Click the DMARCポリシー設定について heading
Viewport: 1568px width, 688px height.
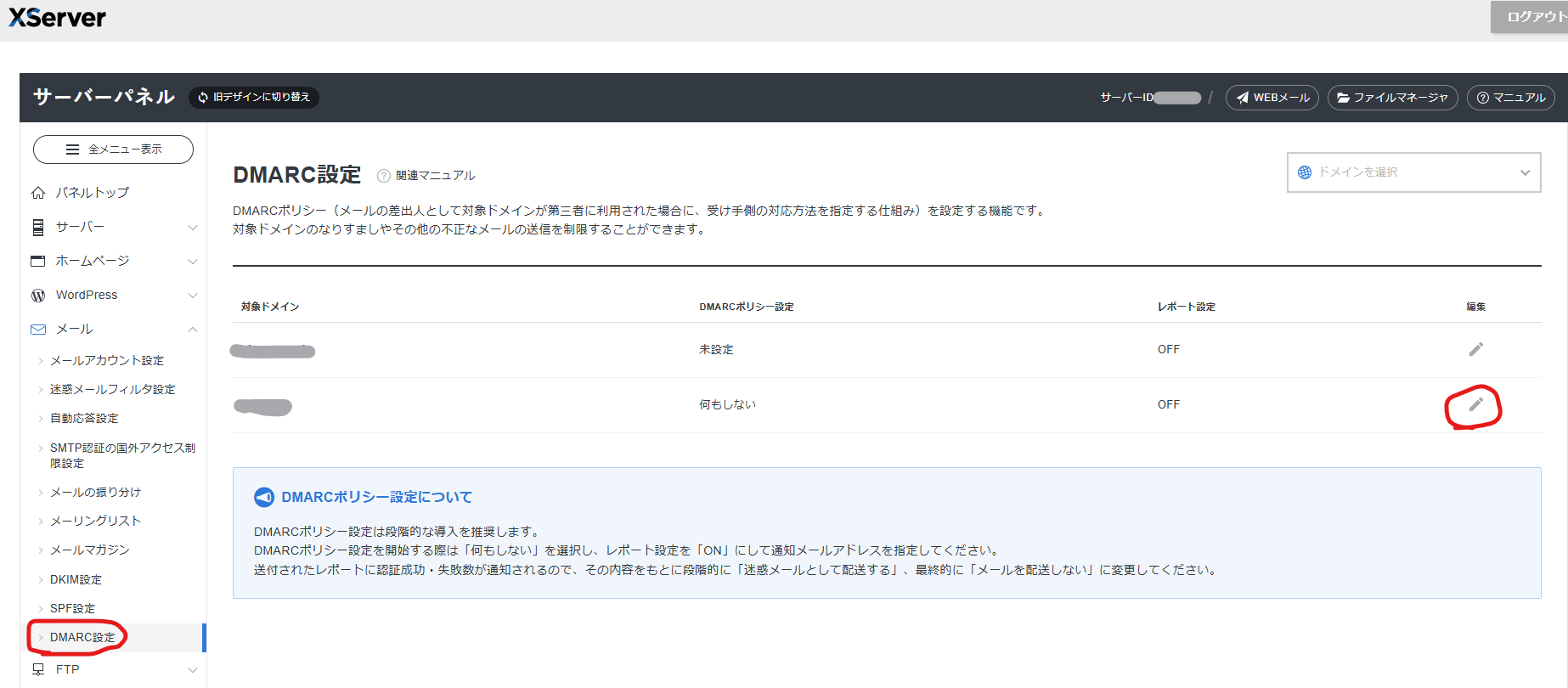pyautogui.click(x=377, y=497)
